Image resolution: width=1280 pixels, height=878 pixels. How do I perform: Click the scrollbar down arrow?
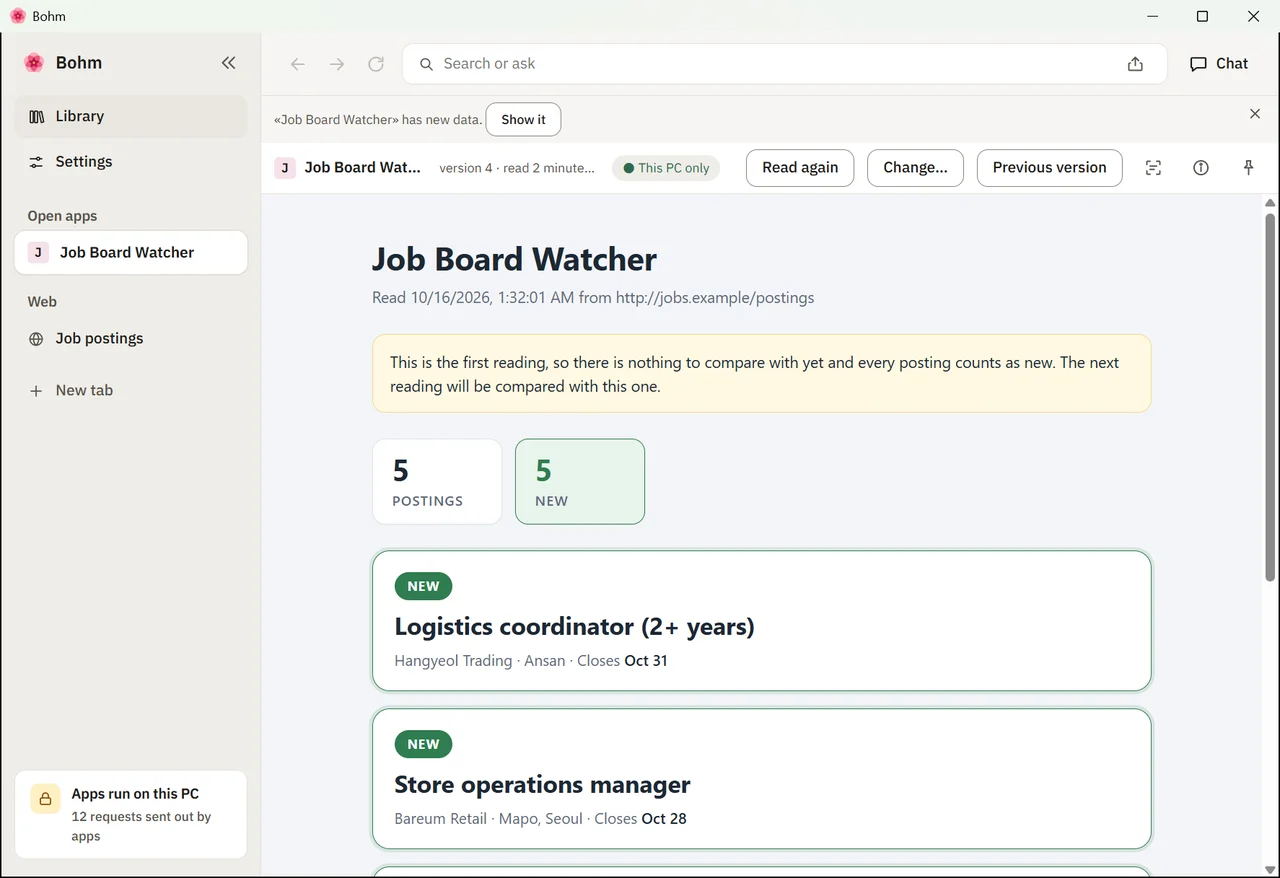(x=1270, y=870)
